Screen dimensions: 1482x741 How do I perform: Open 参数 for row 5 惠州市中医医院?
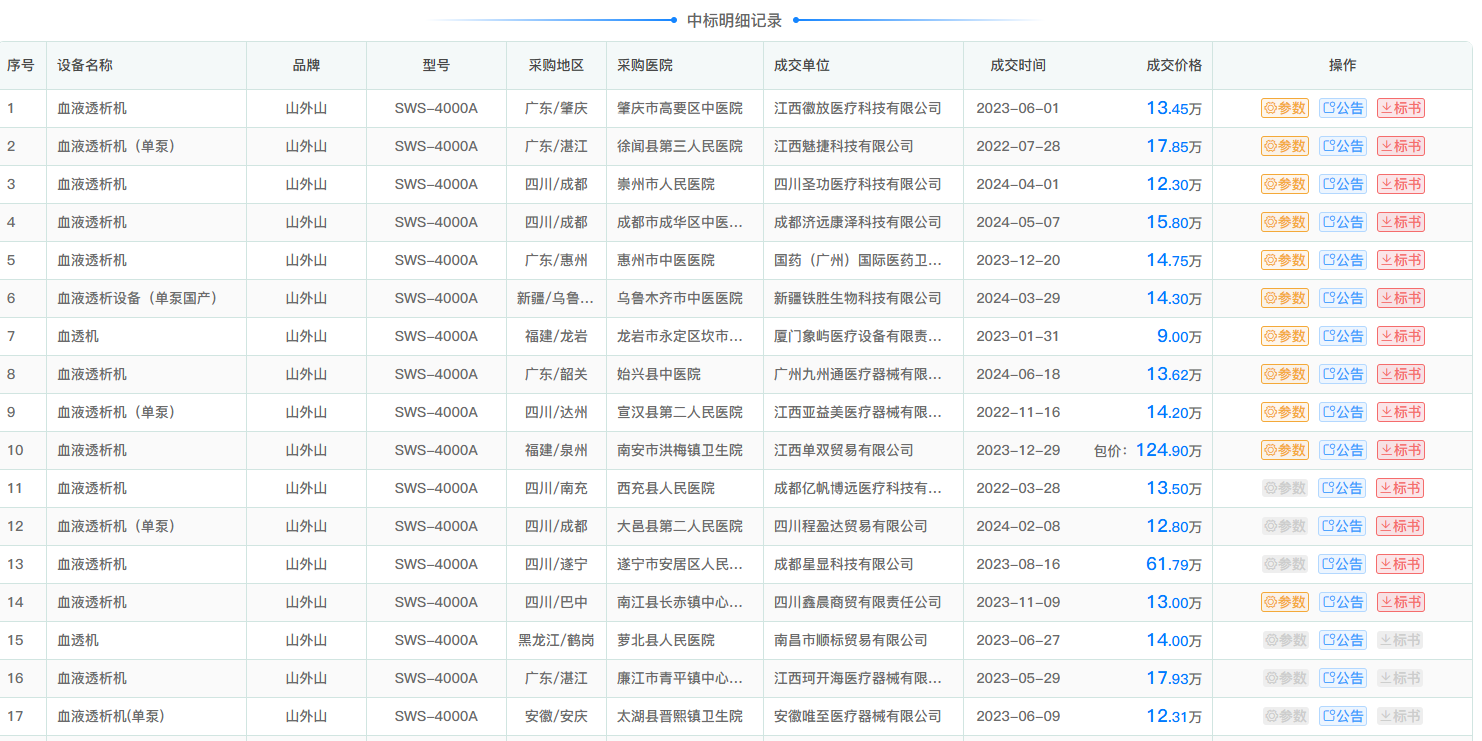point(1285,260)
